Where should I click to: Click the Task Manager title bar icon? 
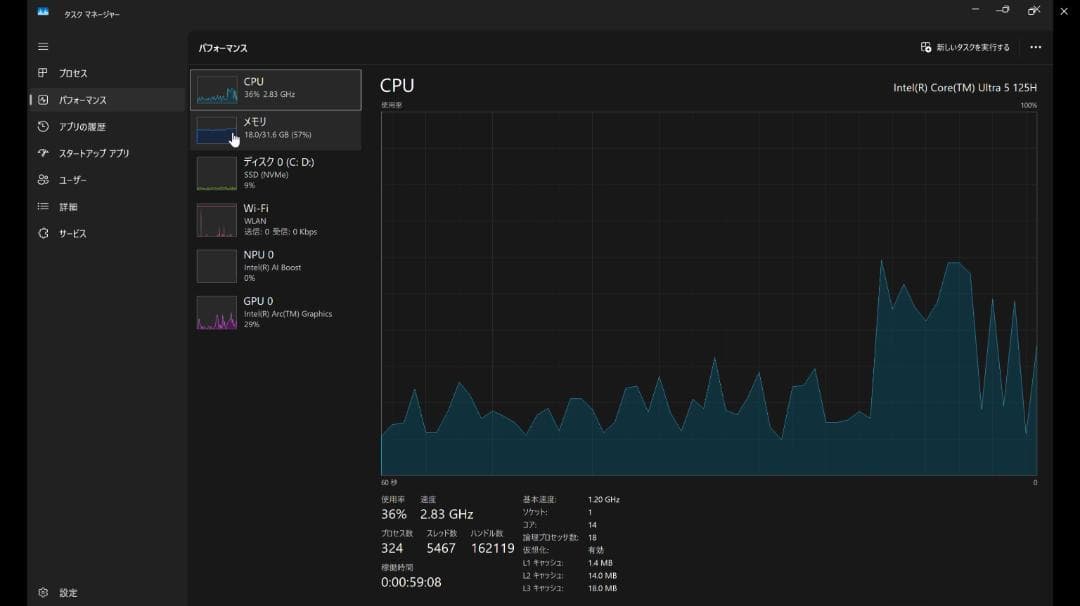43,13
